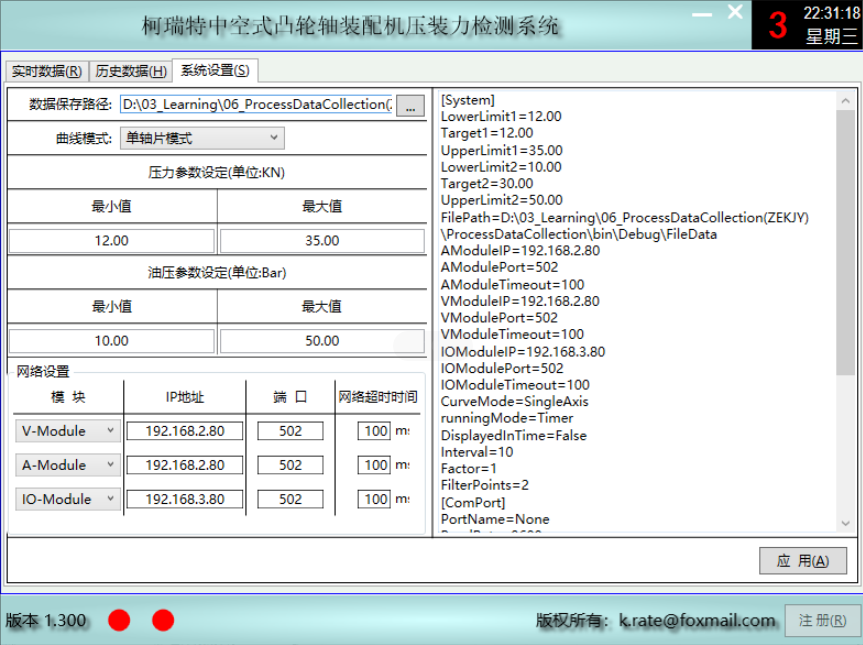863x645 pixels.
Task: Click the V-Module timeout 100 field
Action: (374, 431)
